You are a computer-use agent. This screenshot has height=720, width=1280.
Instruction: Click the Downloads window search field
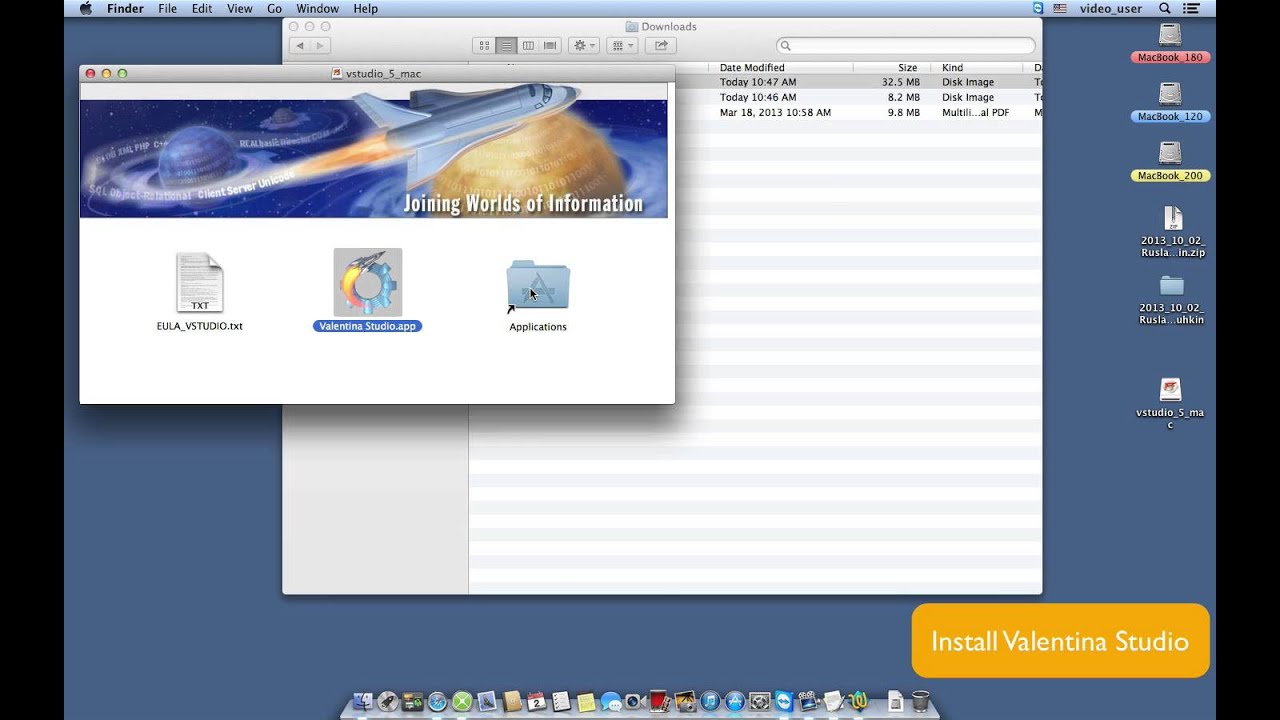tap(906, 45)
